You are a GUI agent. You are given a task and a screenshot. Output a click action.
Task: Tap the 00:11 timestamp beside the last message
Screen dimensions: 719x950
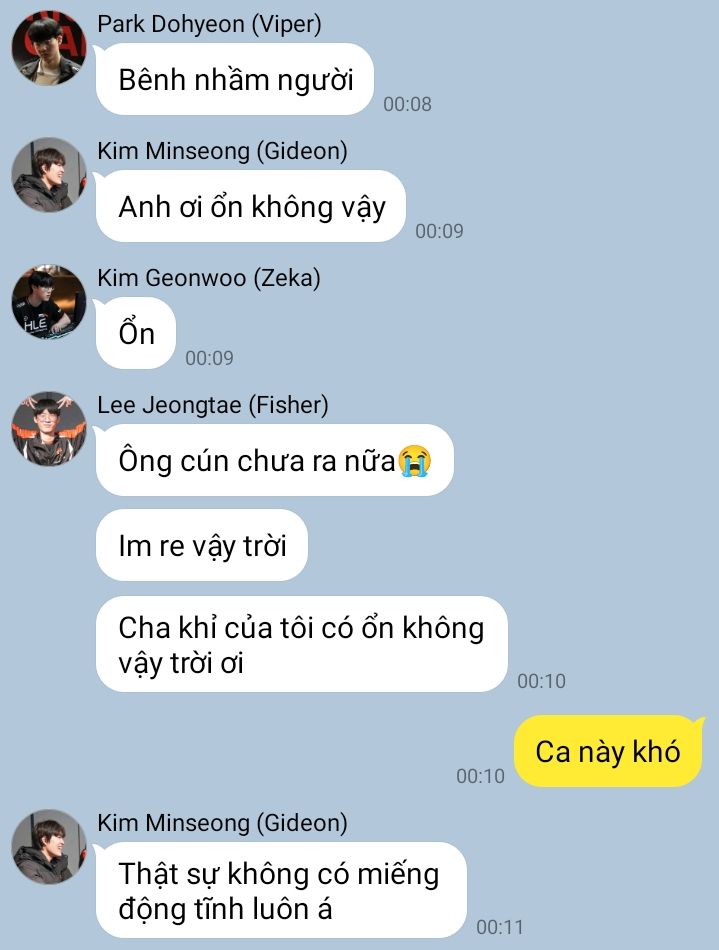500,927
